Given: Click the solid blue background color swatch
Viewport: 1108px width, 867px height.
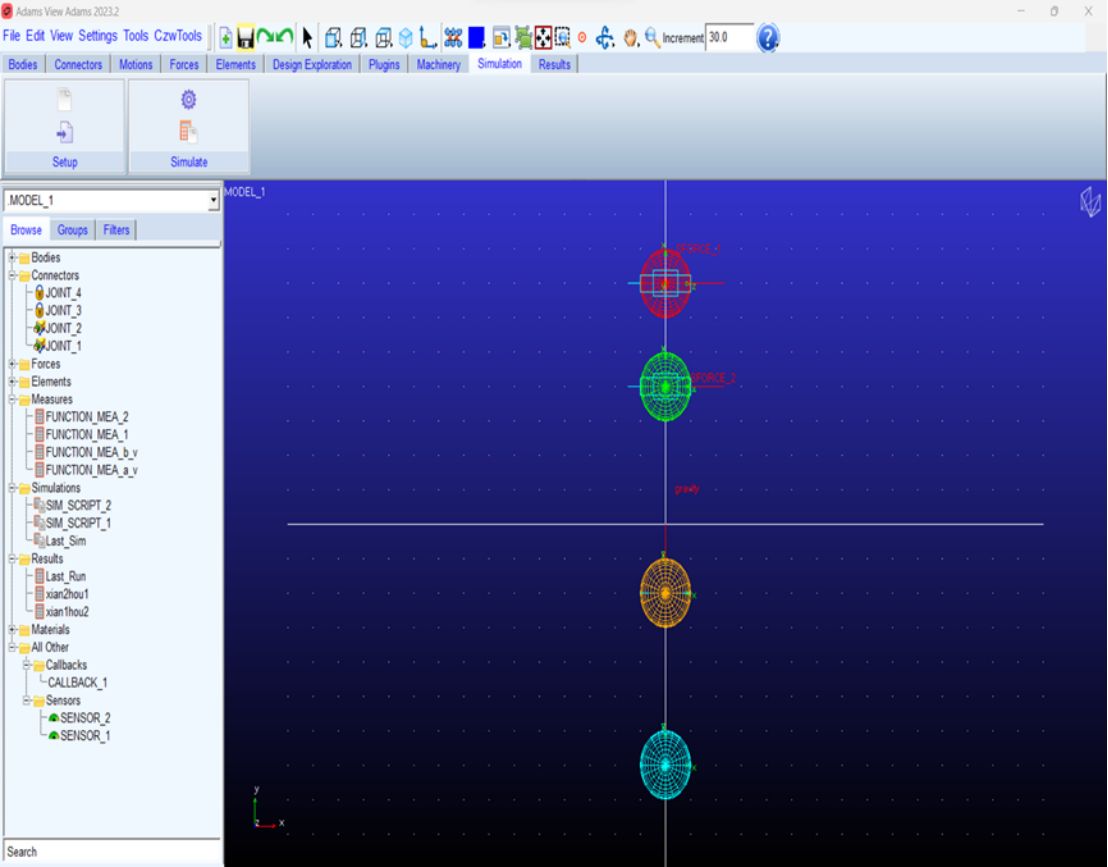Looking at the screenshot, I should (476, 38).
